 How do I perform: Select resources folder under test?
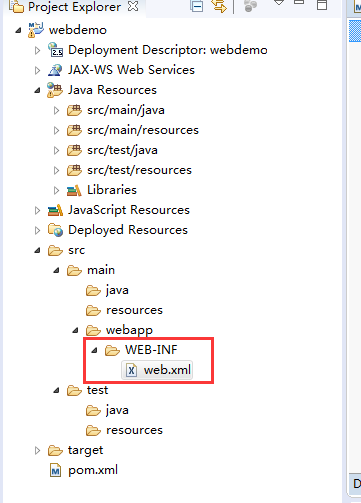click(134, 430)
